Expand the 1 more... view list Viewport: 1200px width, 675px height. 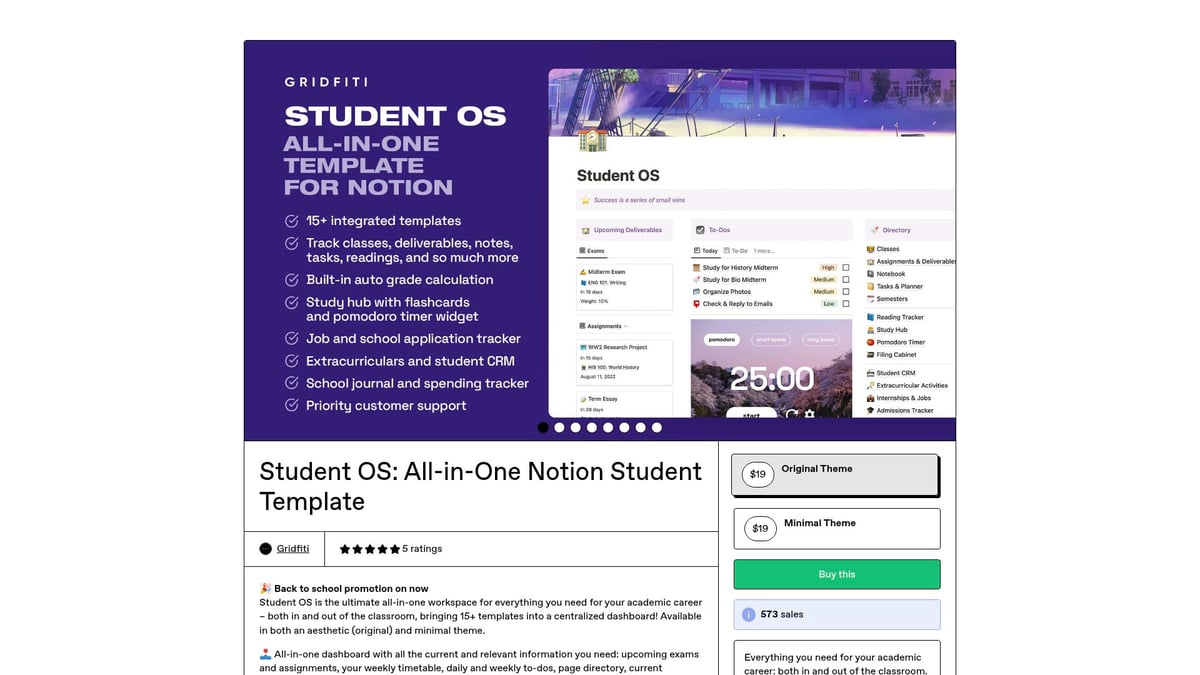pyautogui.click(x=764, y=251)
